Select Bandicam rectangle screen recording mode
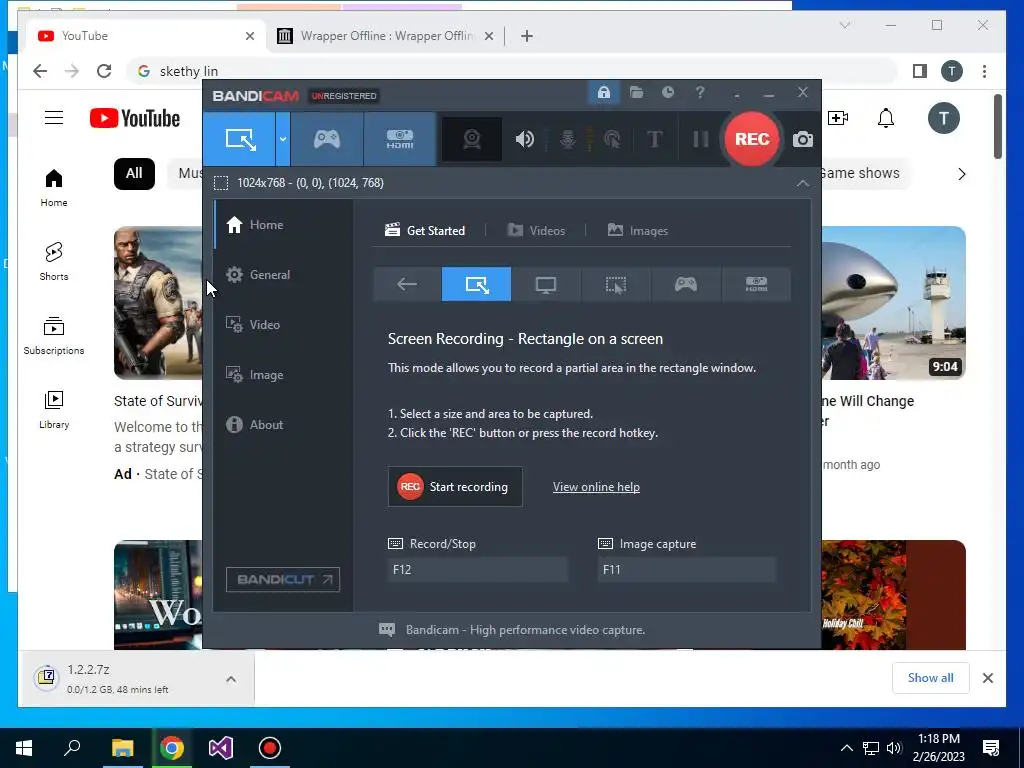Viewport: 1024px width, 768px height. tap(240, 139)
